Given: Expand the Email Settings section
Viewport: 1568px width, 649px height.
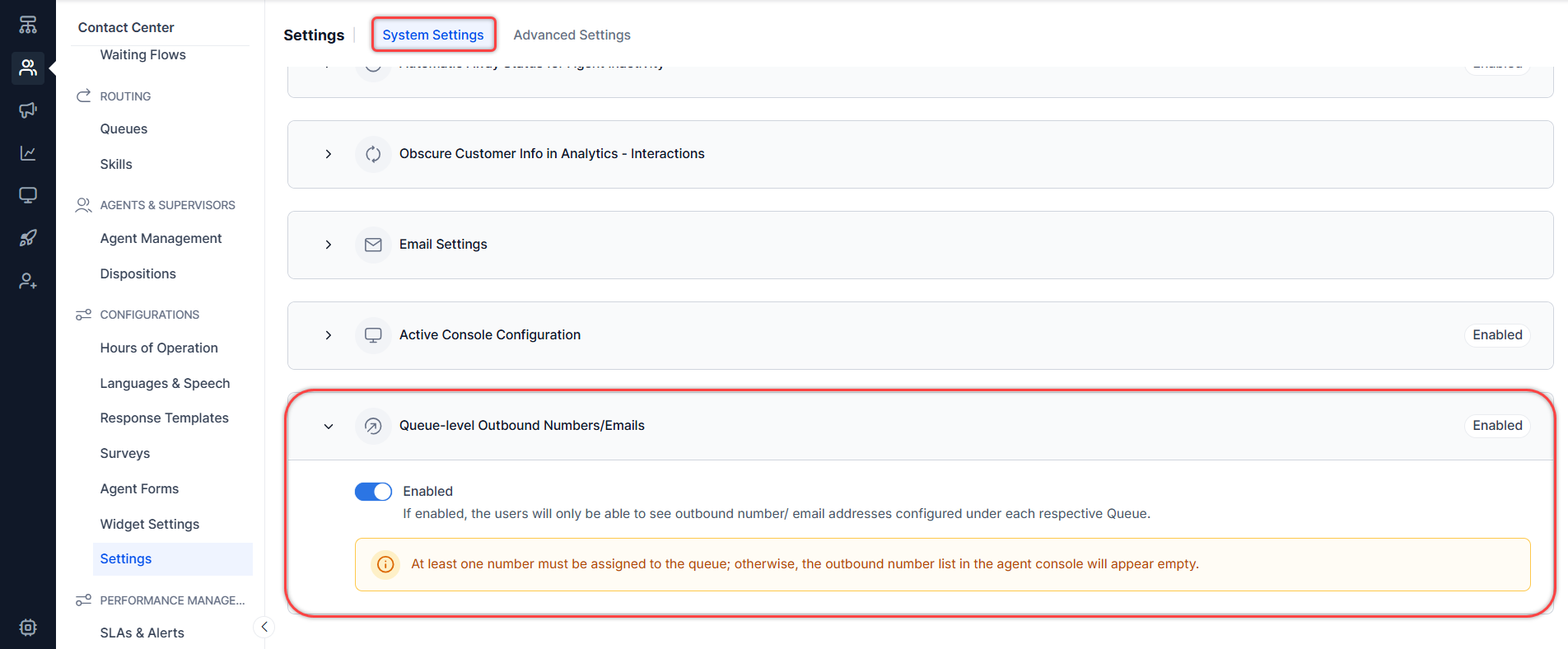Looking at the screenshot, I should [329, 245].
